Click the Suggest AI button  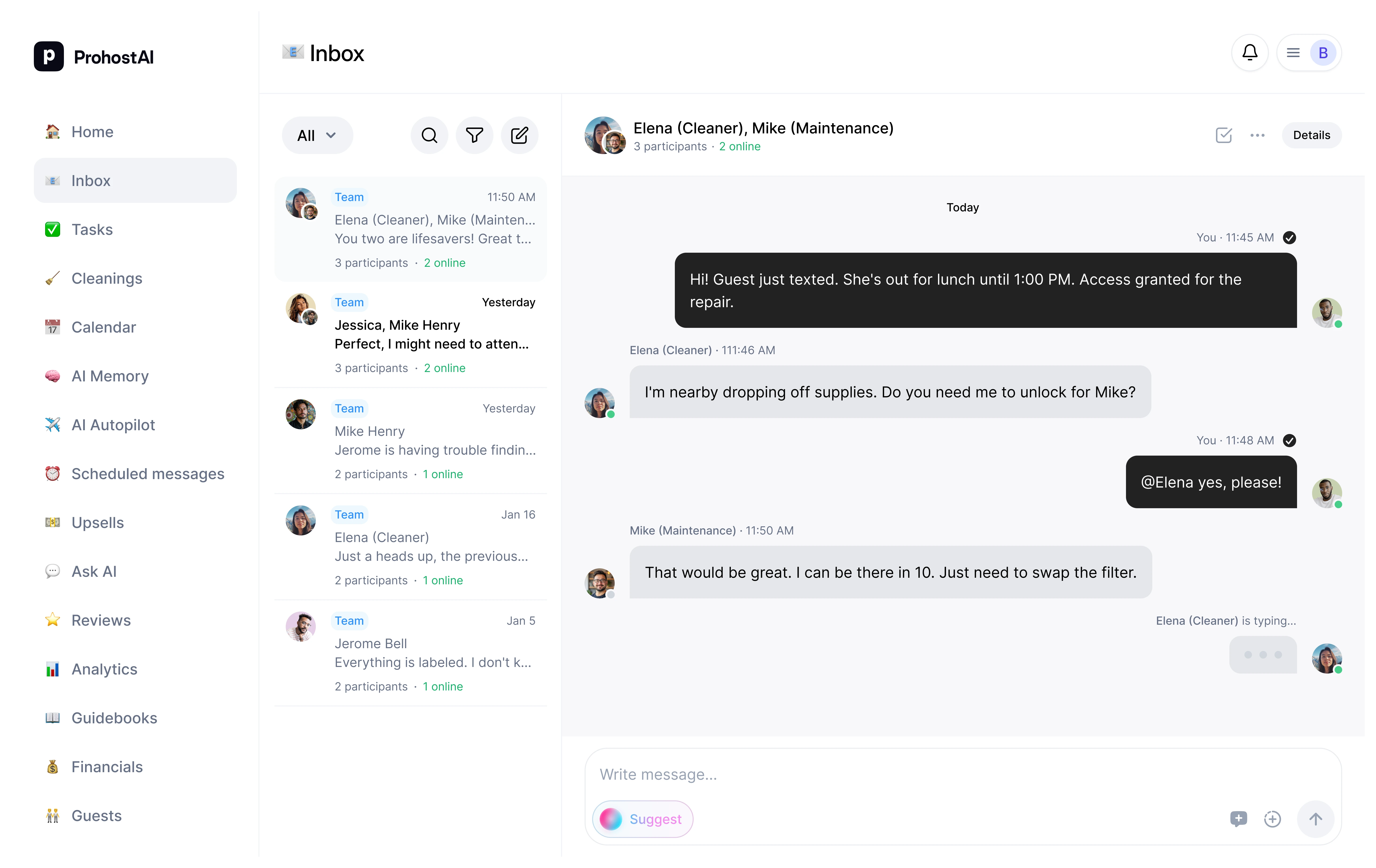[655, 819]
